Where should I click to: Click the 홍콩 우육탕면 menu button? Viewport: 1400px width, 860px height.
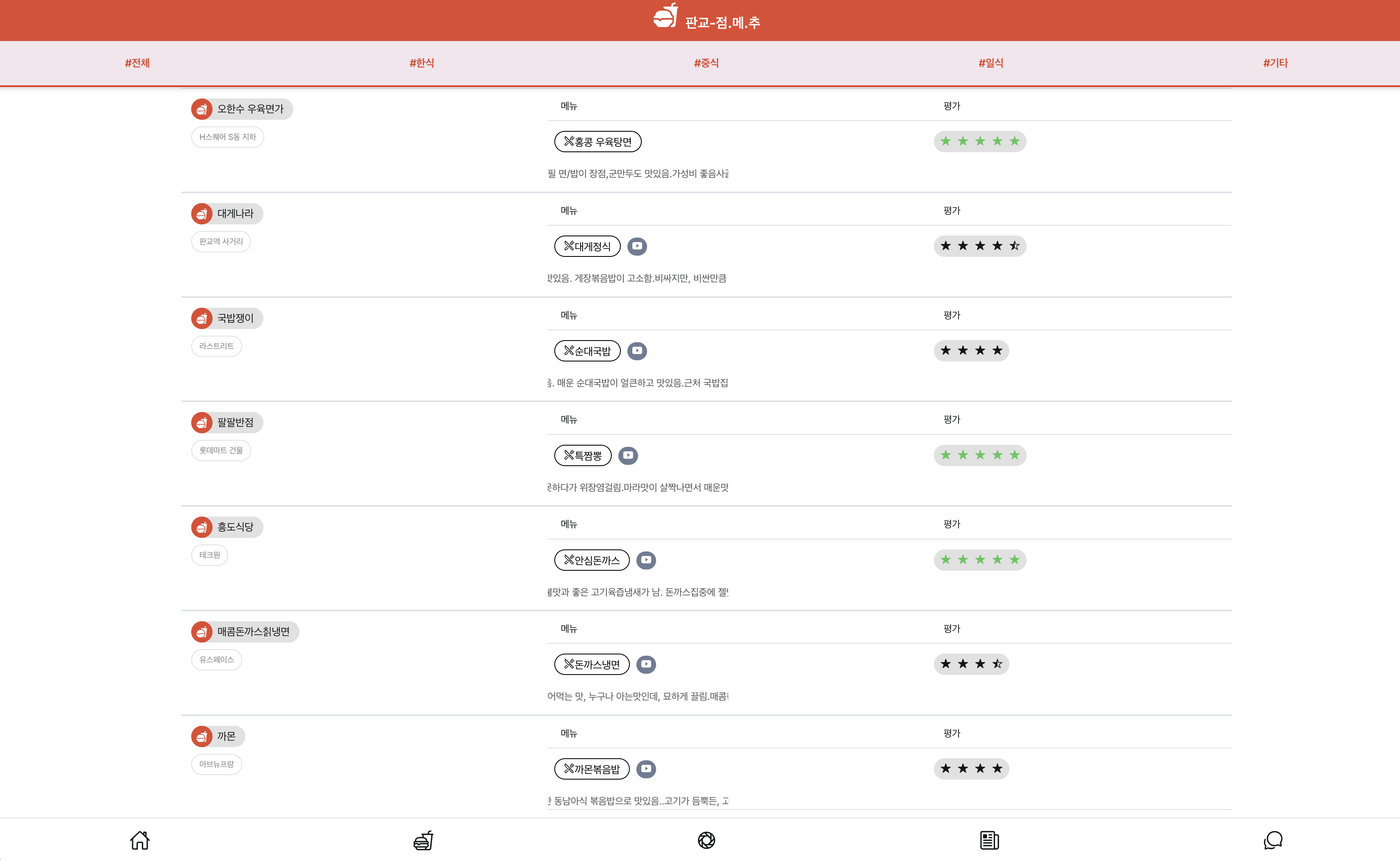coord(597,142)
